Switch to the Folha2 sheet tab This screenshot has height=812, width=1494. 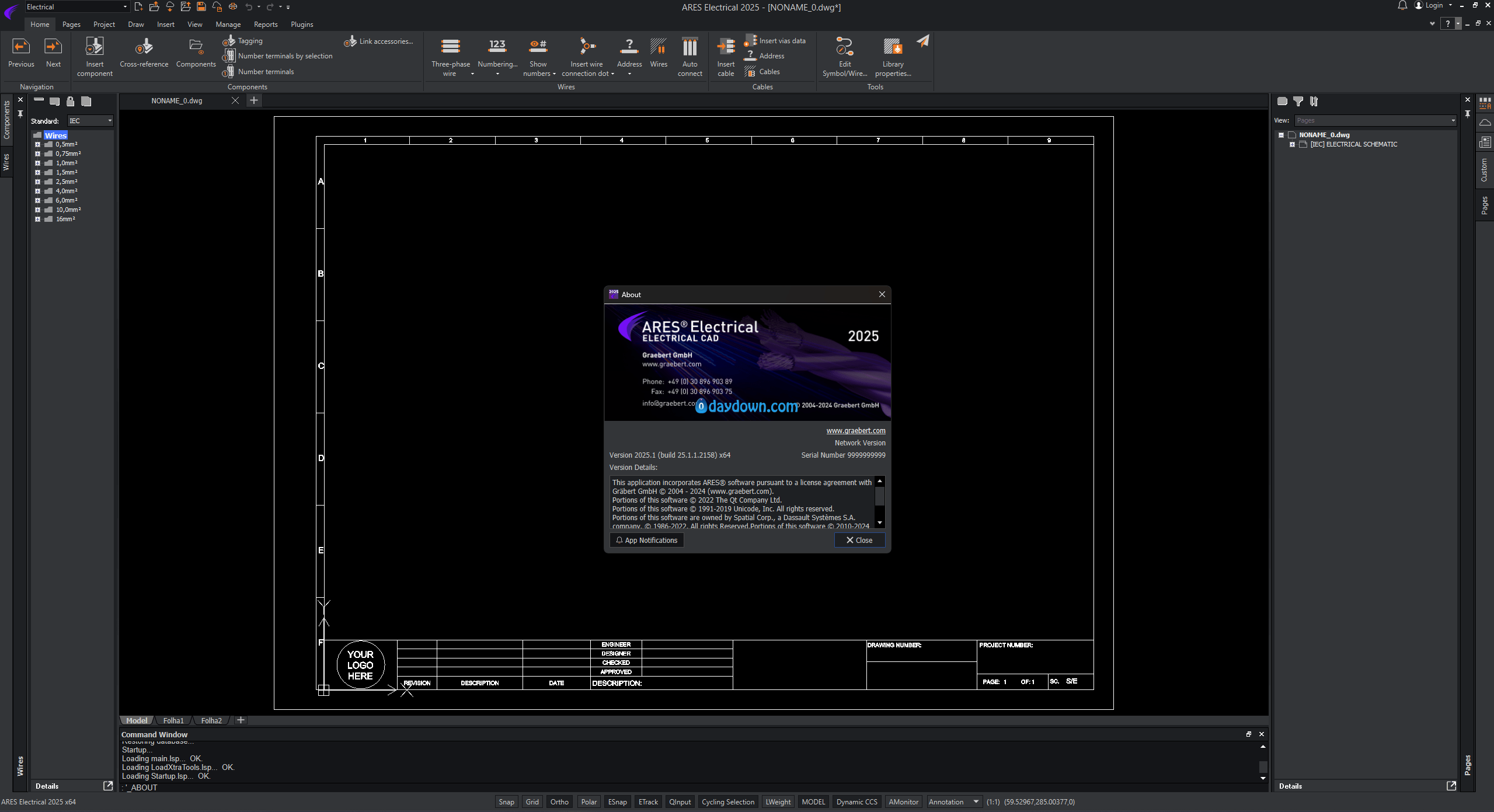(211, 720)
